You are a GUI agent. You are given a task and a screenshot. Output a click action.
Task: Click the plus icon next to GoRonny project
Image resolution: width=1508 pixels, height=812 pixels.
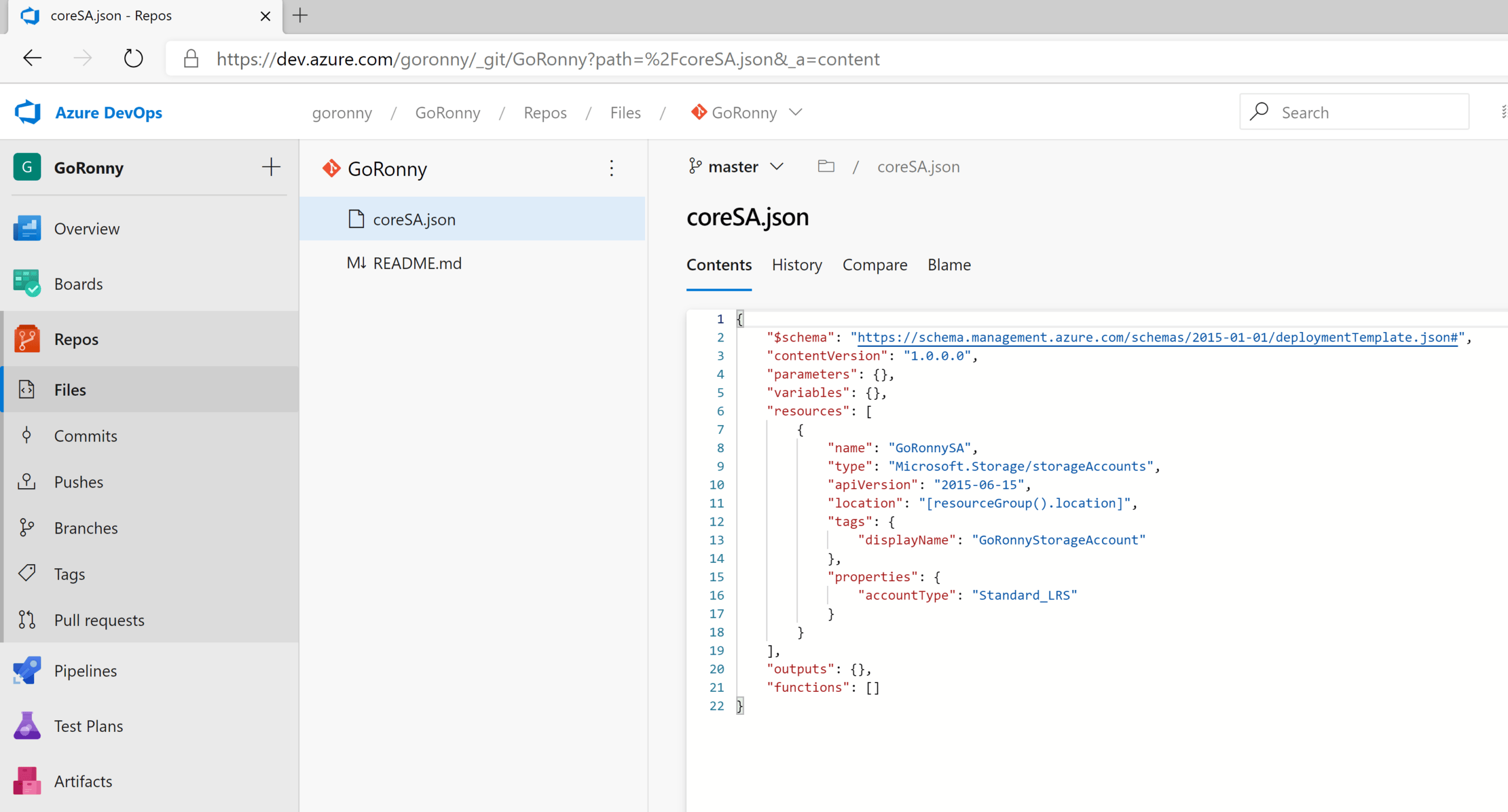(x=271, y=167)
